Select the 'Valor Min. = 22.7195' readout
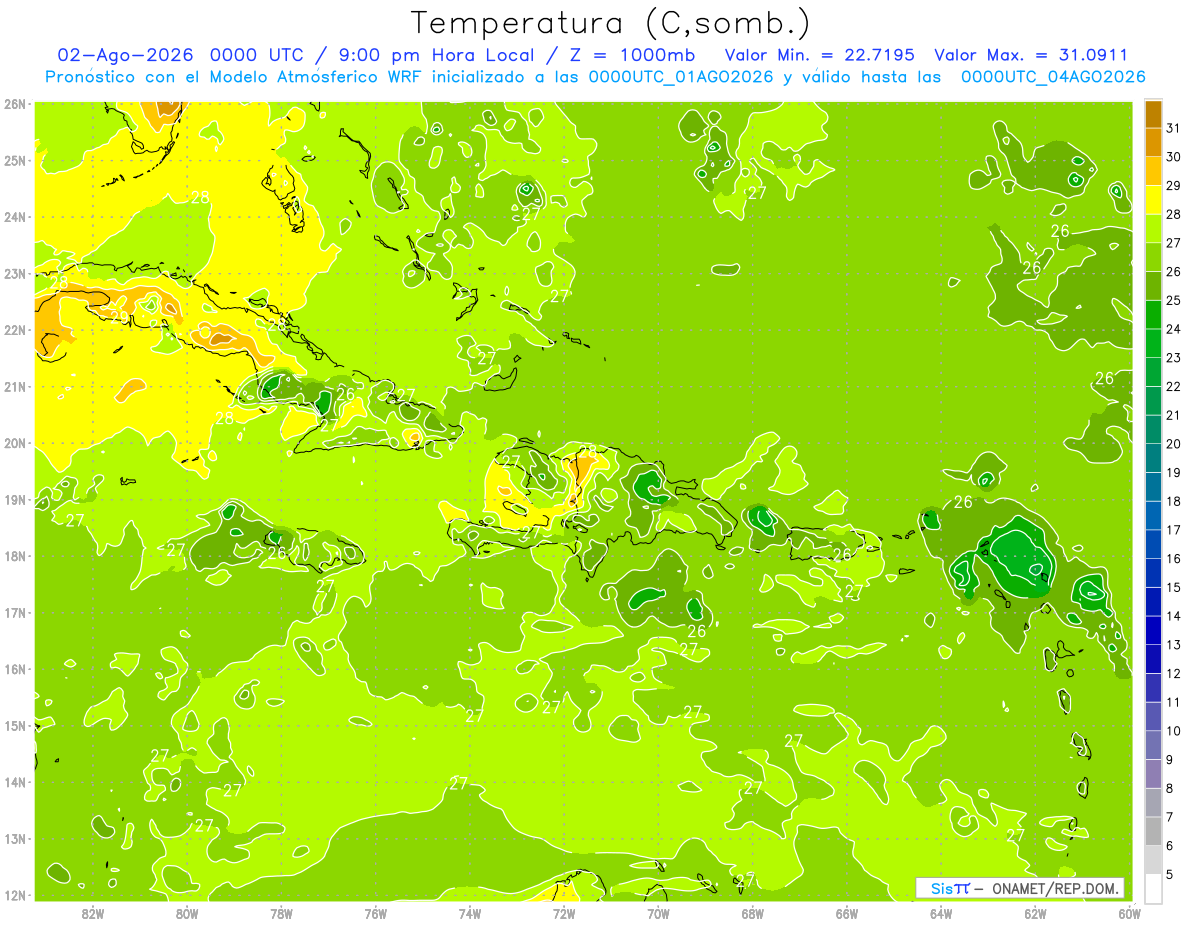The image size is (1200, 927). 820,55
